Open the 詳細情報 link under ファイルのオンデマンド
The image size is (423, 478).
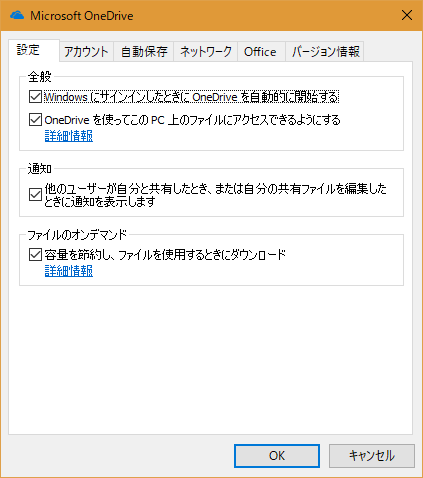coord(69,271)
